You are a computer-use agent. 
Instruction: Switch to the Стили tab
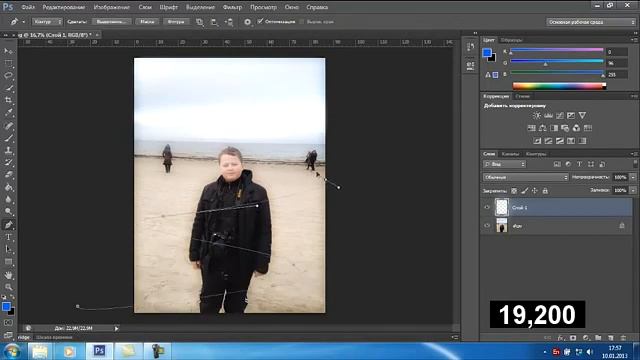click(522, 96)
